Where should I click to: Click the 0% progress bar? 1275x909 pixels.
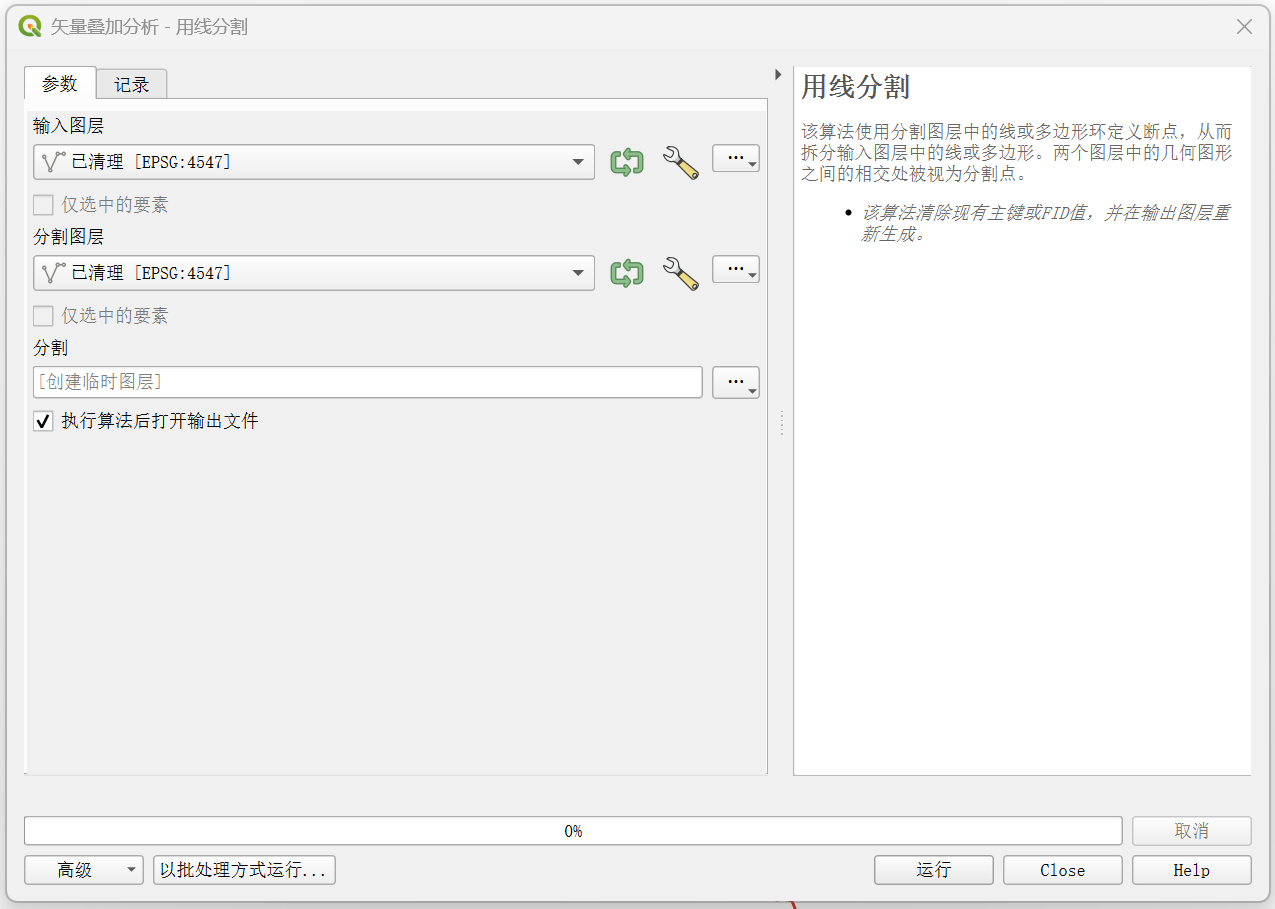(x=572, y=831)
